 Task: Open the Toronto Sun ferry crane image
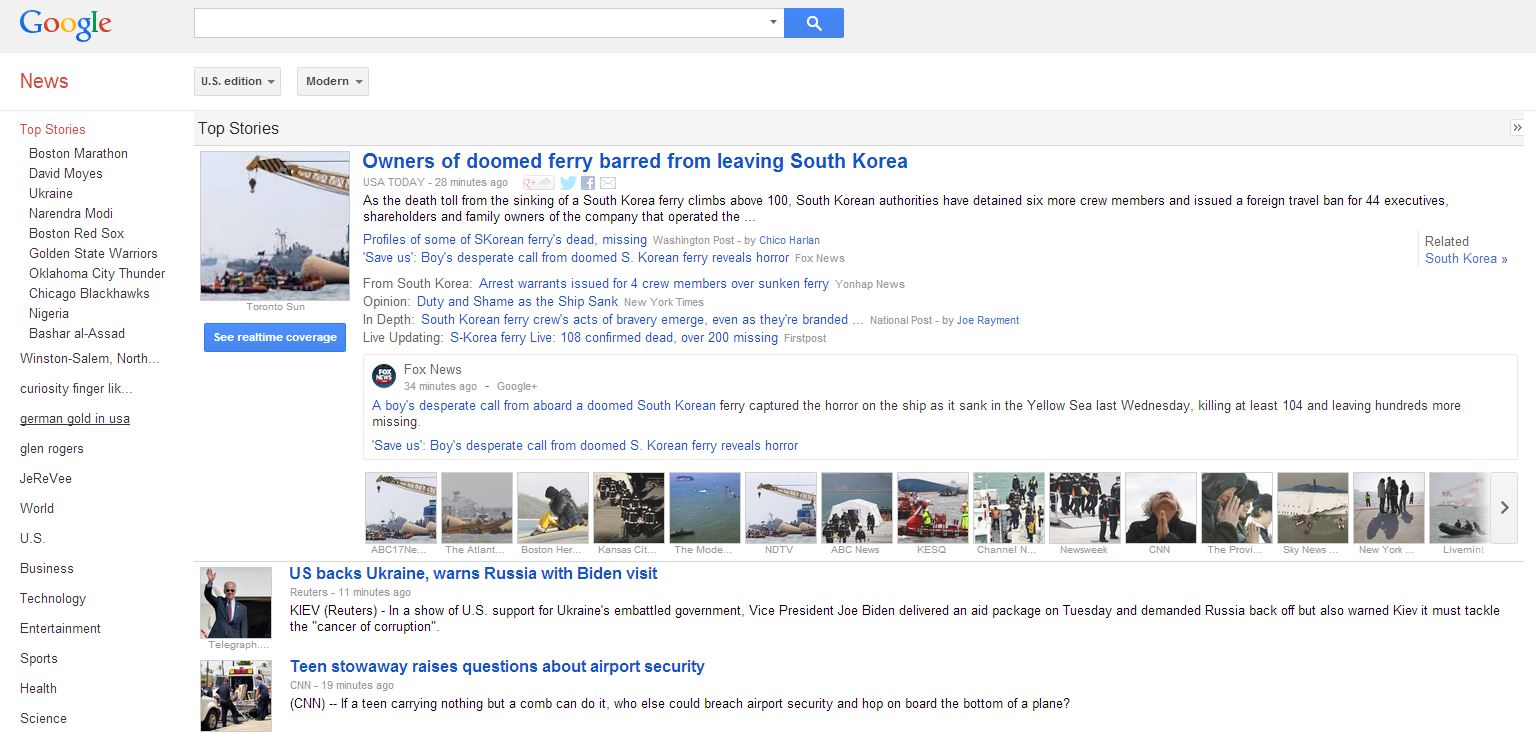coord(275,226)
